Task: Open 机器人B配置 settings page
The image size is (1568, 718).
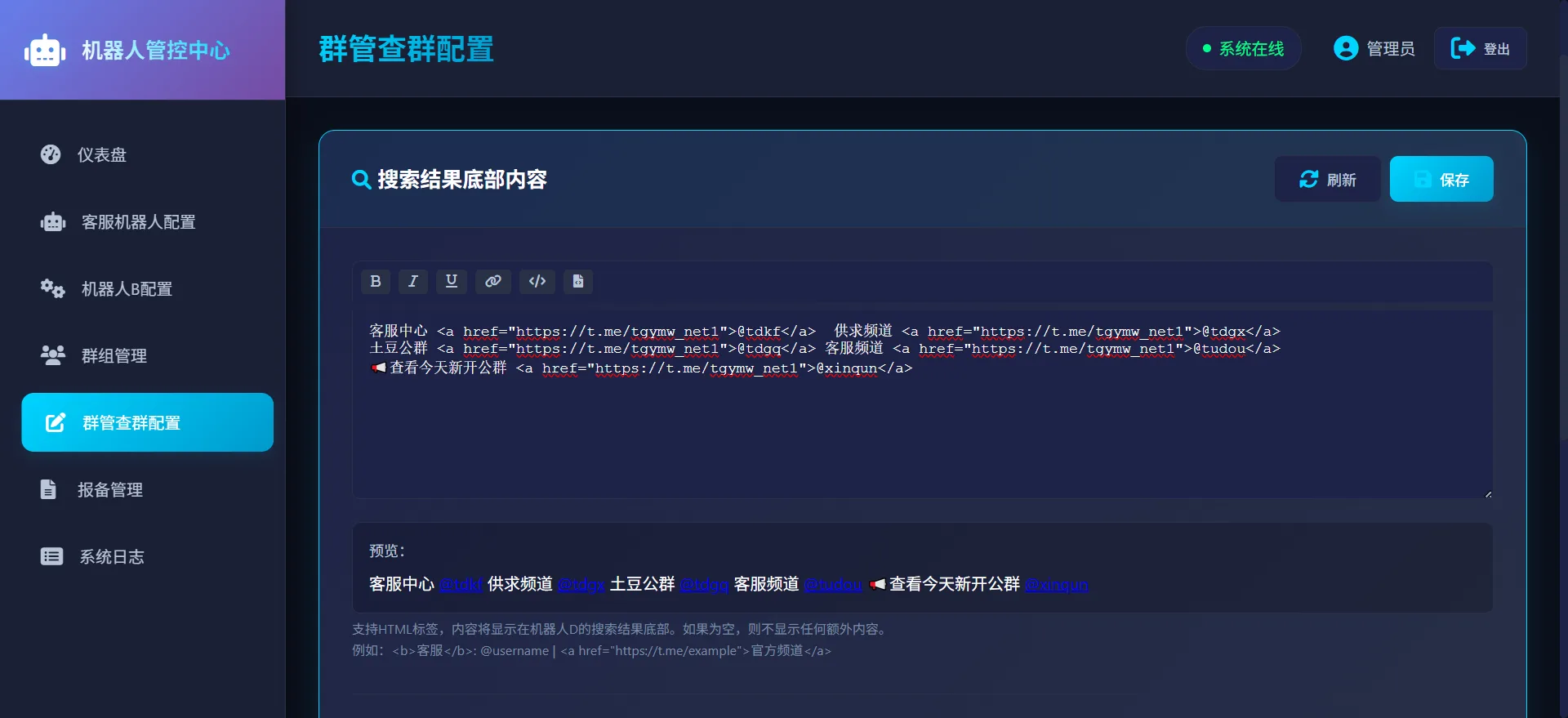Action: 127,289
